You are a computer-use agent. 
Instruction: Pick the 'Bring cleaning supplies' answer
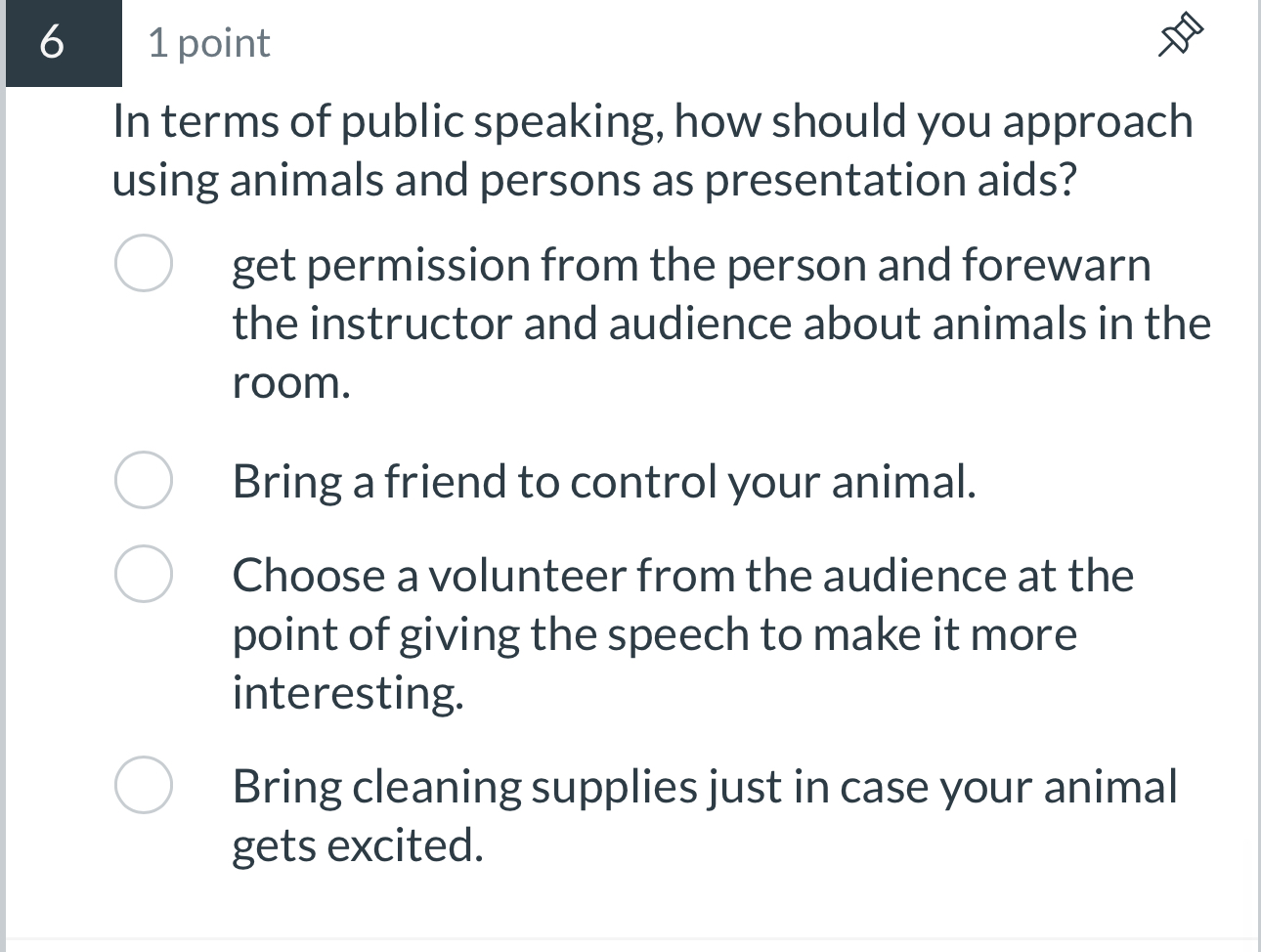tap(143, 783)
